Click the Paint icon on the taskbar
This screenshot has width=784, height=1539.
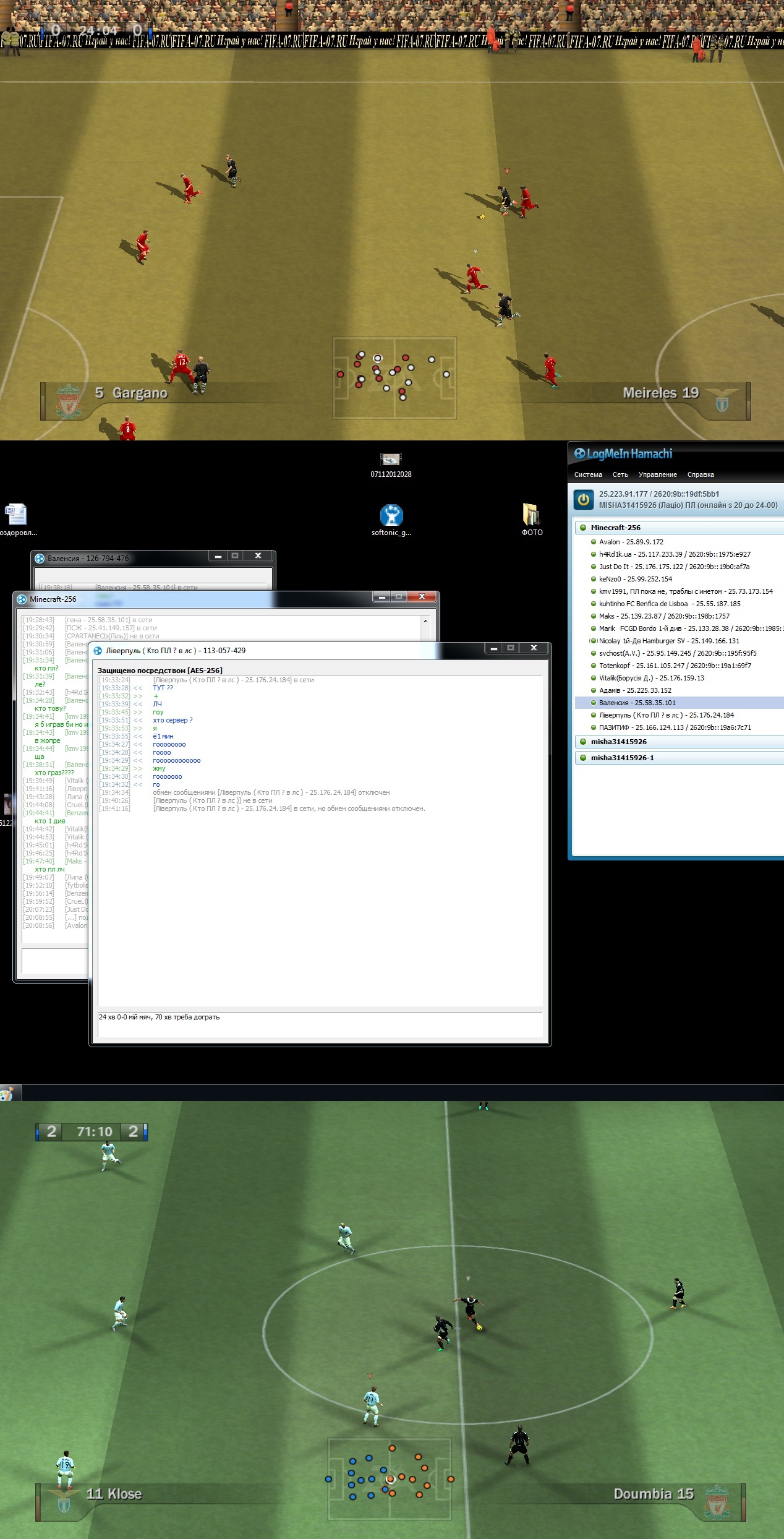pyautogui.click(x=7, y=1094)
